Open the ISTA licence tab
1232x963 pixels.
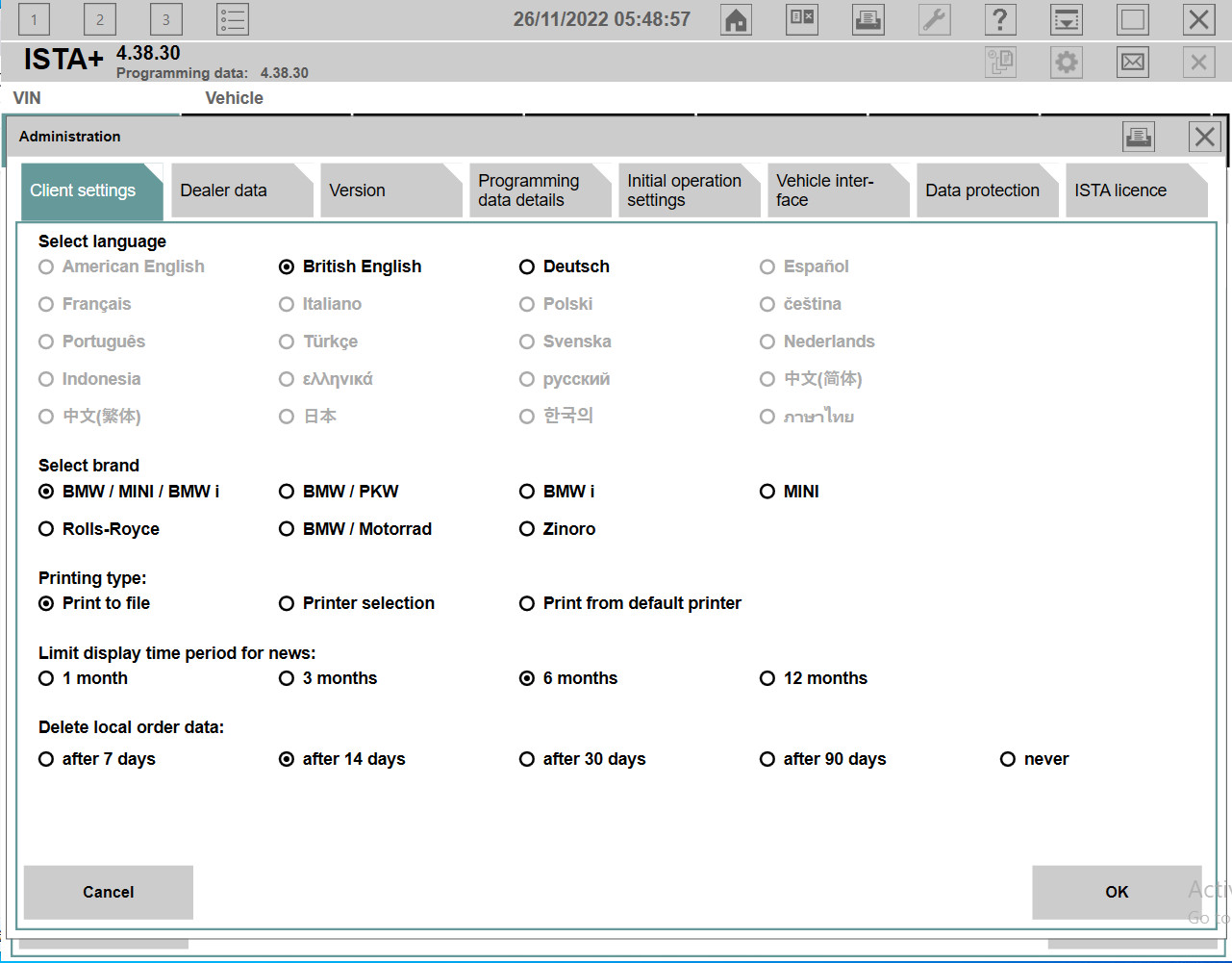tap(1138, 190)
